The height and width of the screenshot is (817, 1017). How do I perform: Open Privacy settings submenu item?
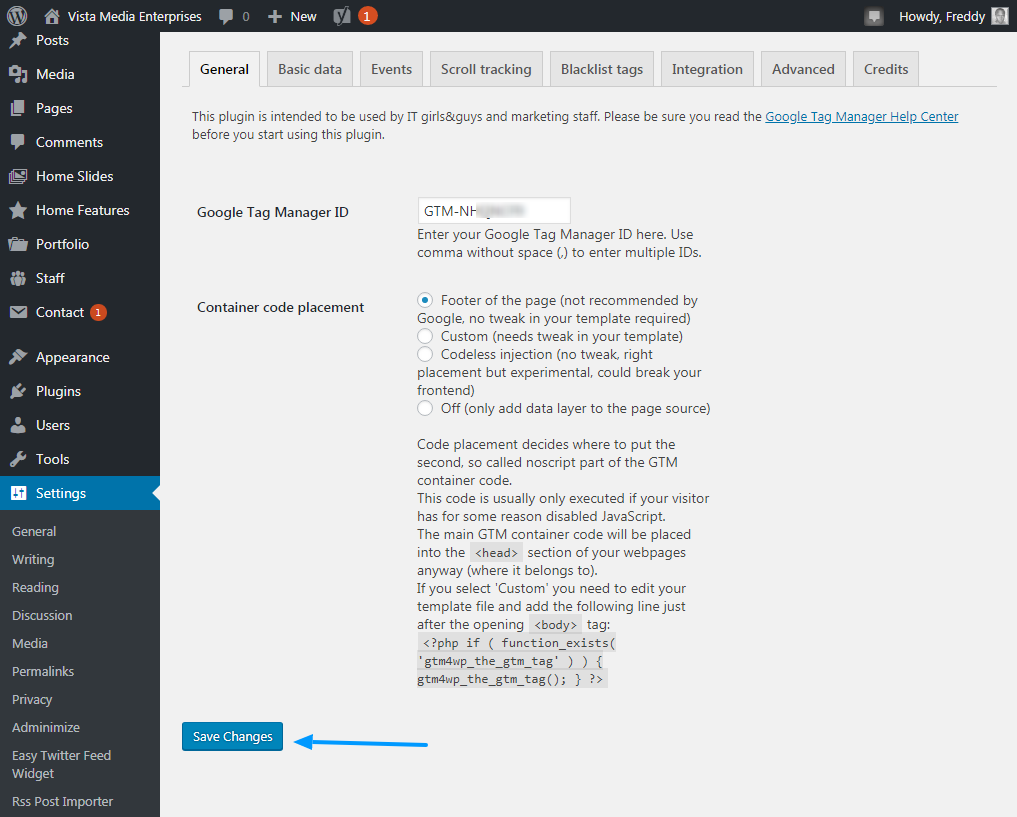tap(32, 700)
